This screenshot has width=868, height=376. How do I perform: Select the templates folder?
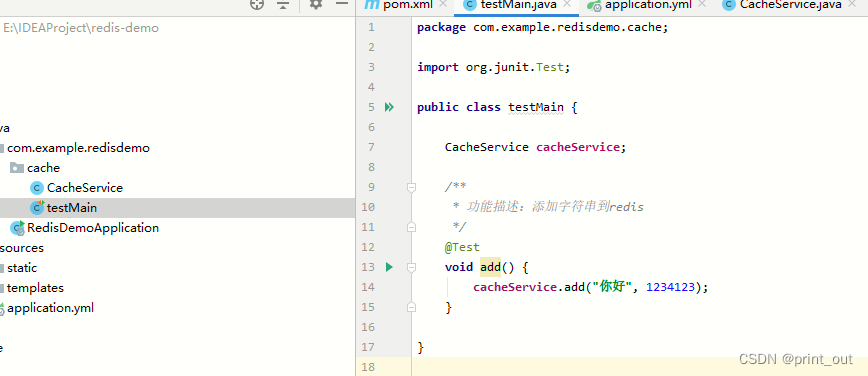(x=35, y=287)
